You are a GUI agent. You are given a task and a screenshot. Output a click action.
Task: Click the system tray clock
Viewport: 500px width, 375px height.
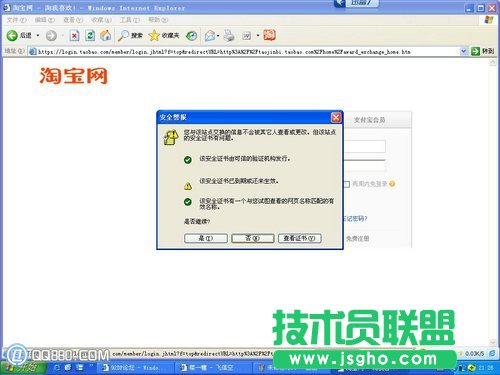click(486, 368)
